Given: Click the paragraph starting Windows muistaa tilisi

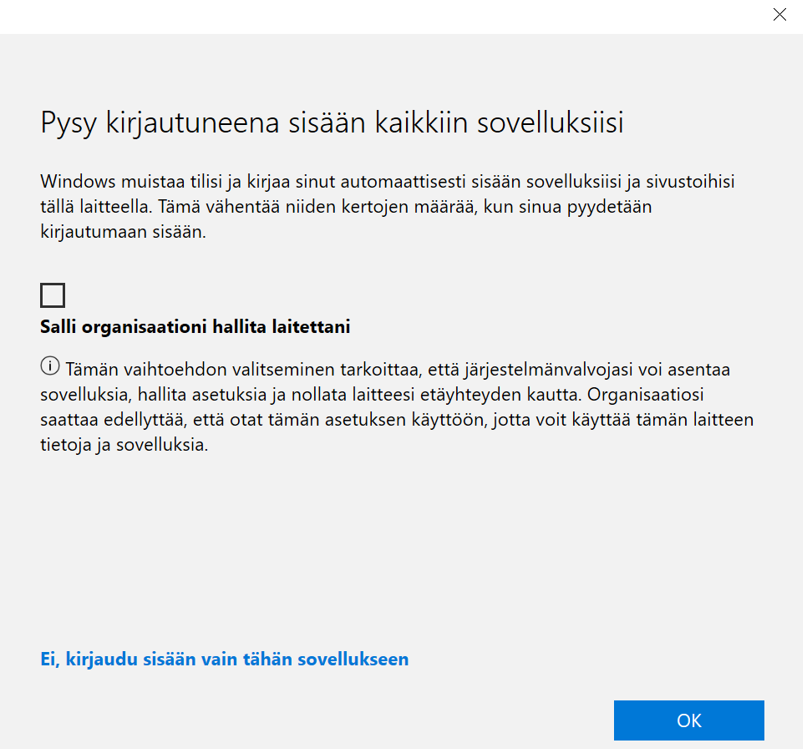Looking at the screenshot, I should point(394,206).
